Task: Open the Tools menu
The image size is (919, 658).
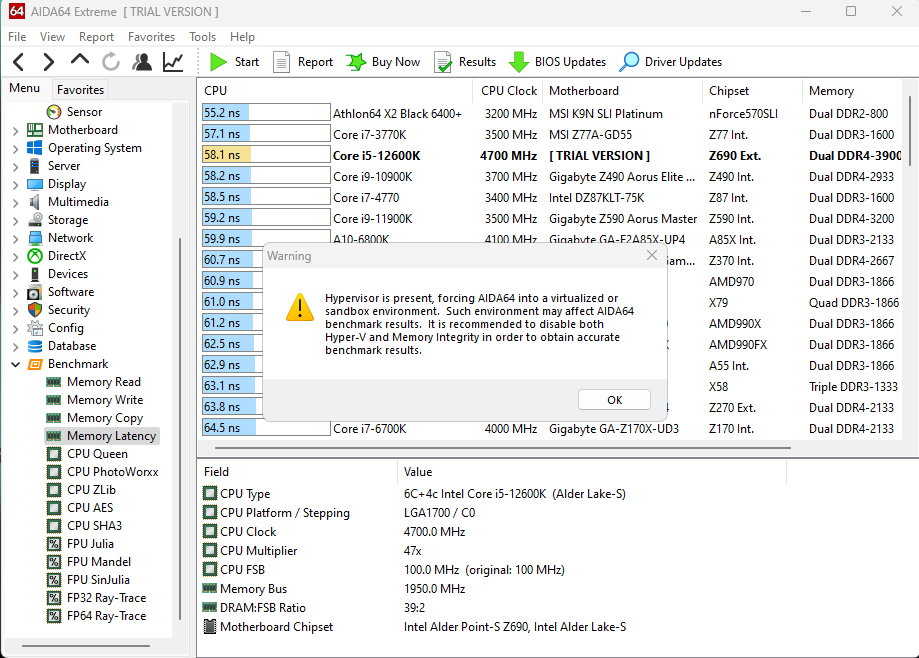Action: point(202,36)
